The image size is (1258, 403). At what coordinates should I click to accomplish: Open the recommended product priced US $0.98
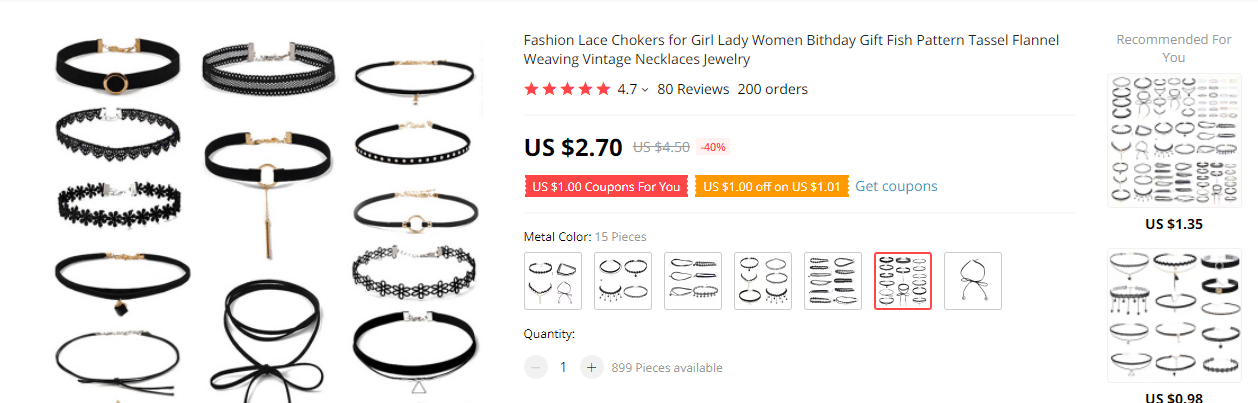click(1174, 315)
